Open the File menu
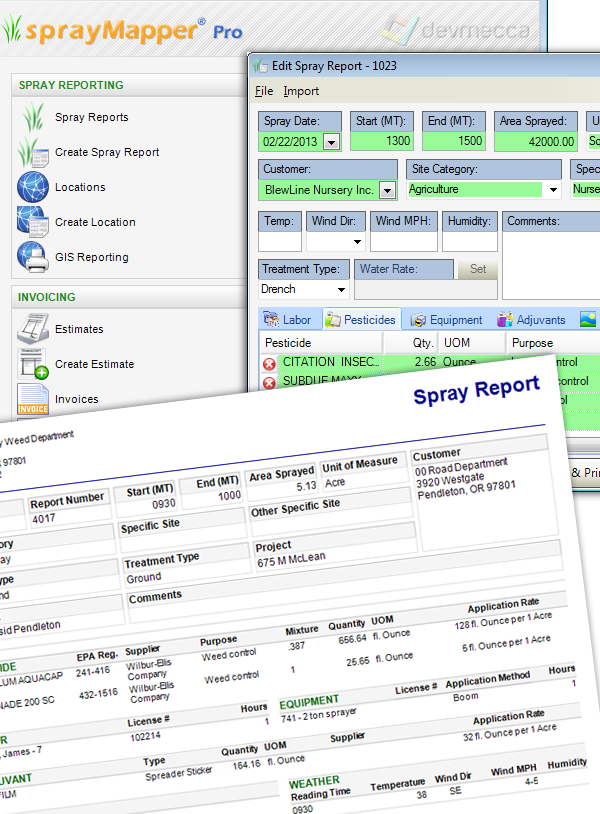The width and height of the screenshot is (600, 814). [264, 91]
